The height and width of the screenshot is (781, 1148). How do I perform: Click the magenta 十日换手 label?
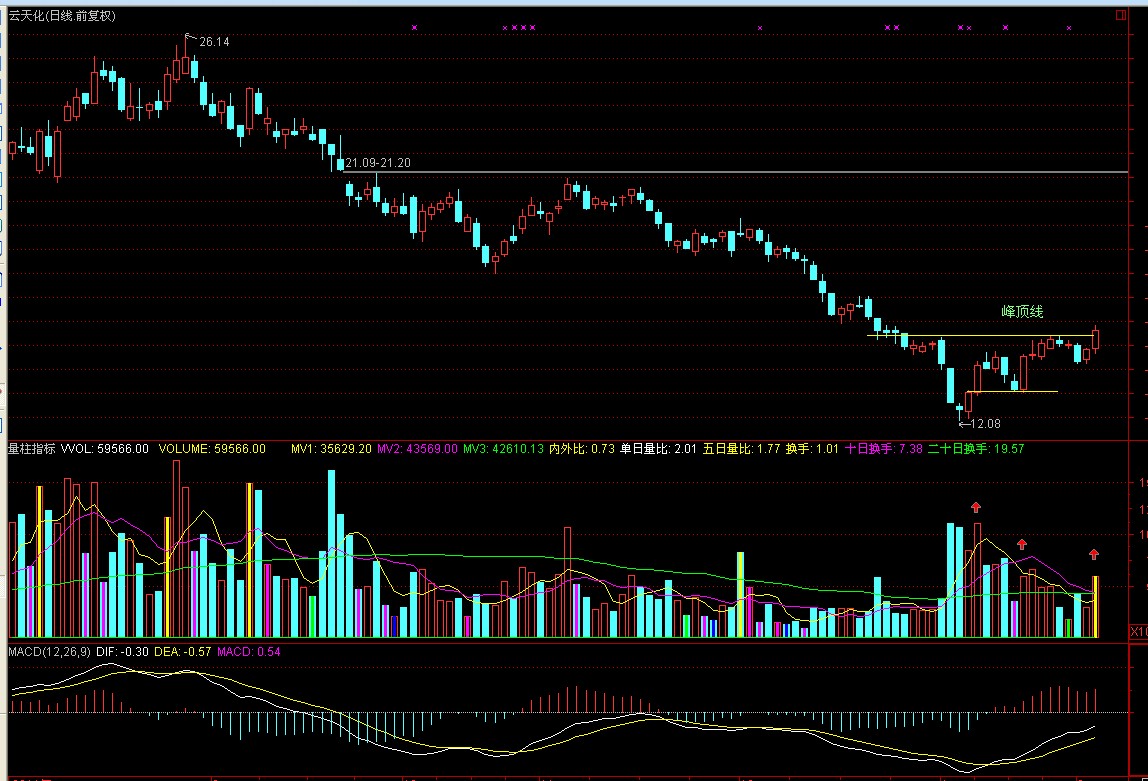[x=883, y=449]
